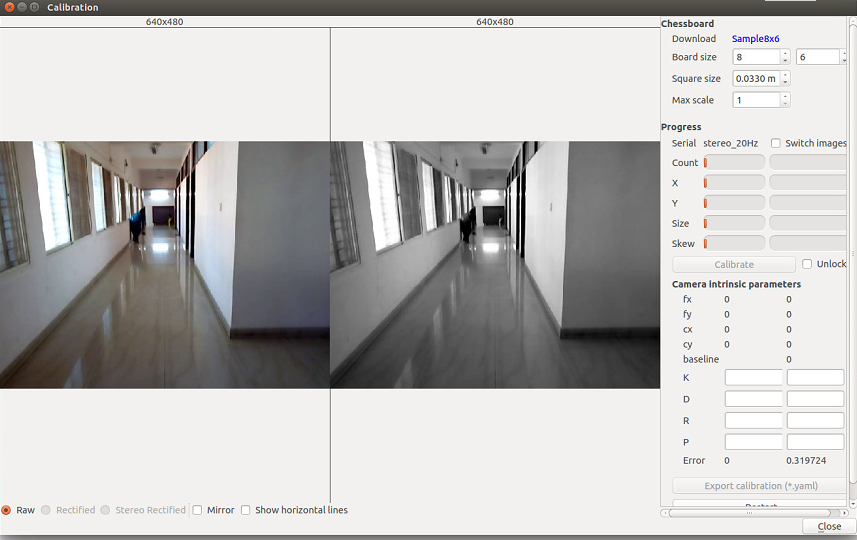Increase Square size with its up arrow
The image size is (857, 540).
pyautogui.click(x=785, y=74)
